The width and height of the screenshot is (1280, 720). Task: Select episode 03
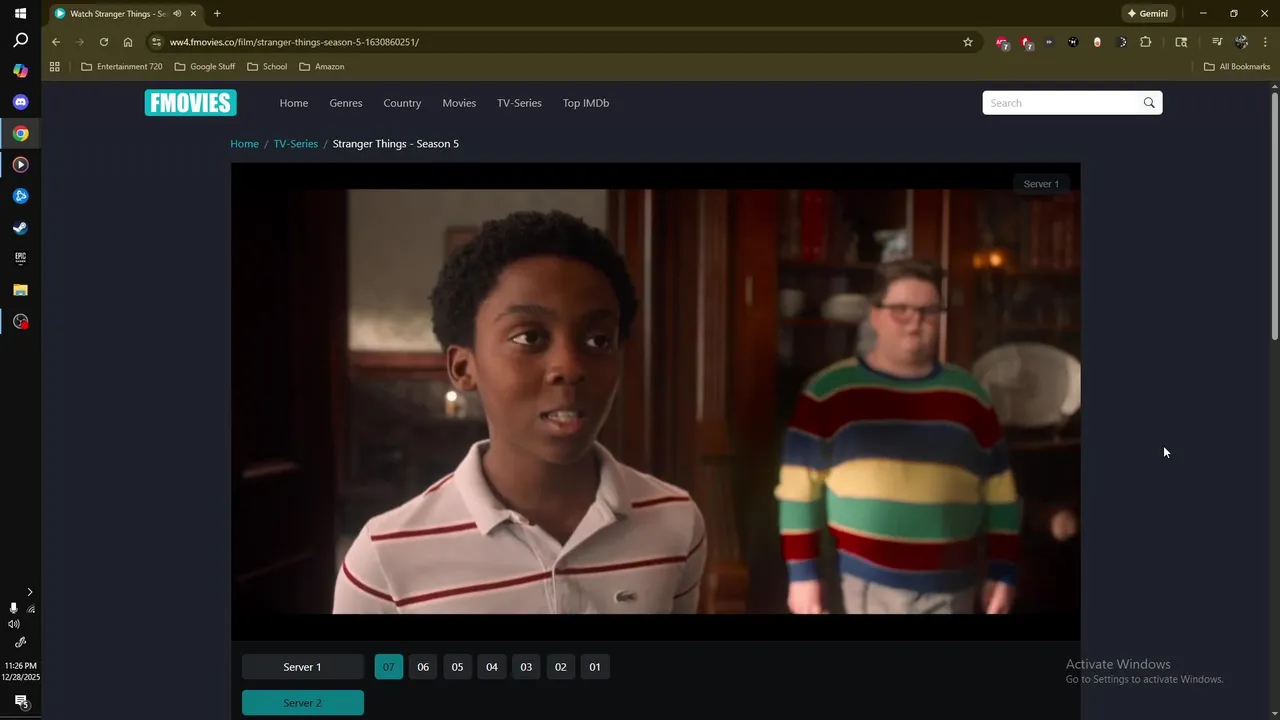[x=526, y=667]
